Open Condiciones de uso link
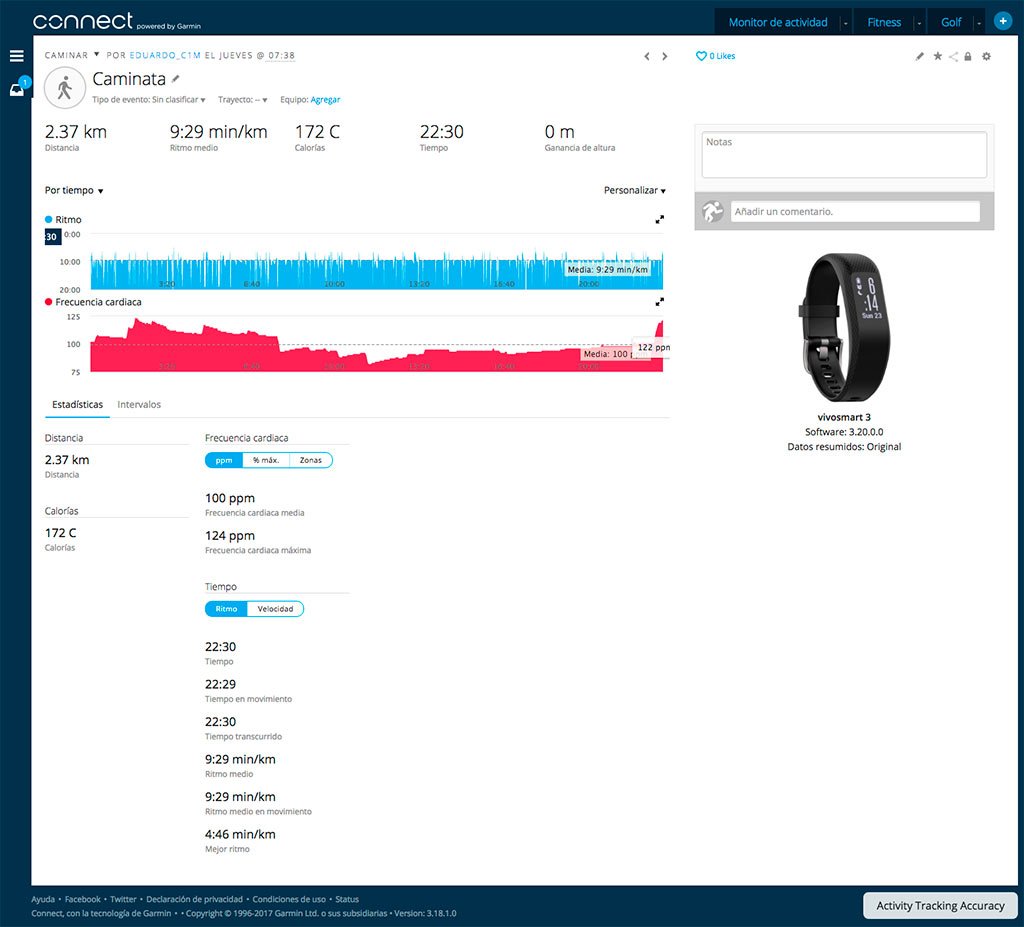 click(x=289, y=900)
